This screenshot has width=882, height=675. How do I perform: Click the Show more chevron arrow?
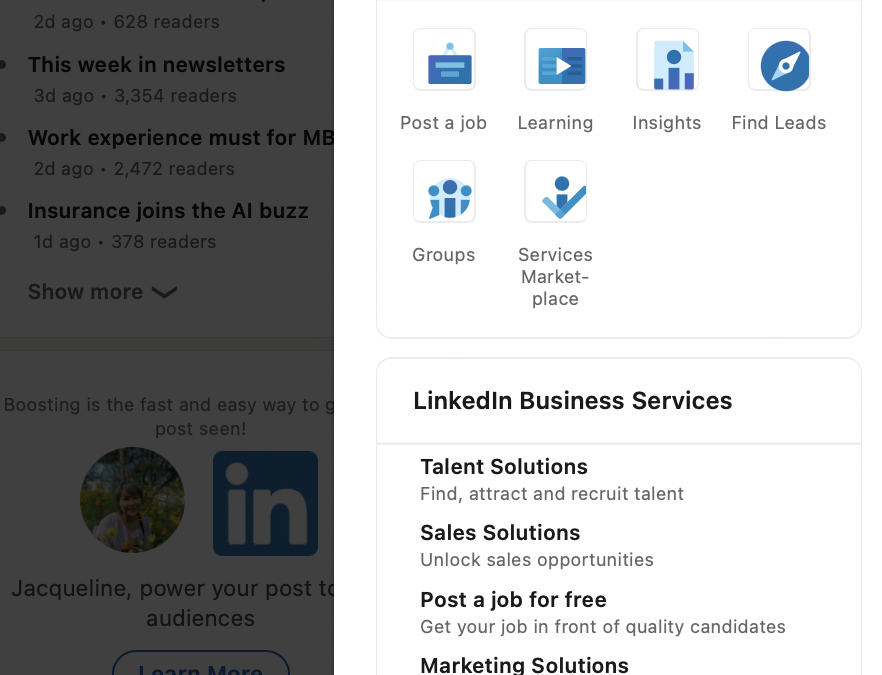pyautogui.click(x=164, y=292)
